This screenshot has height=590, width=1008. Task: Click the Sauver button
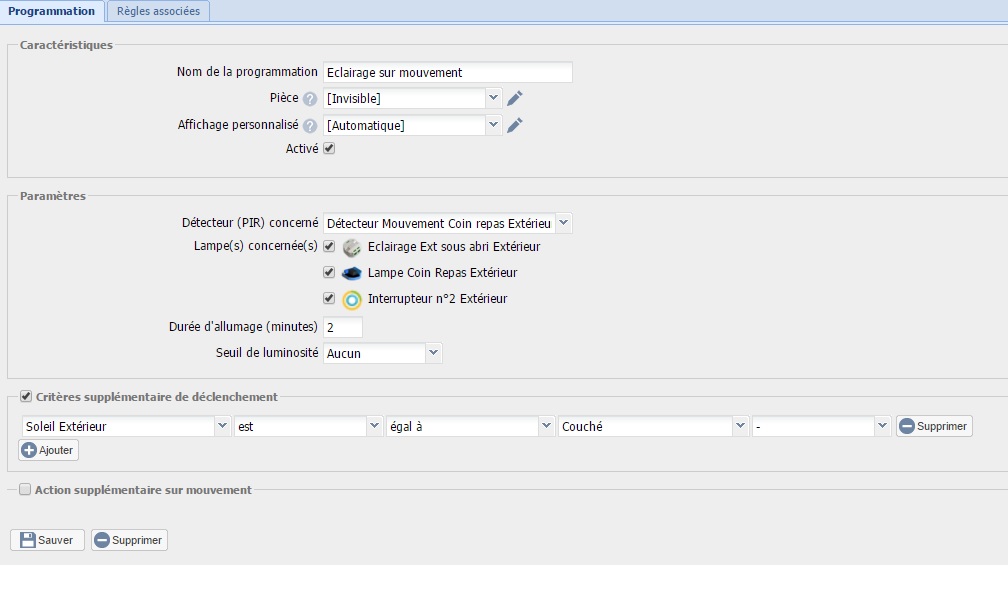(x=47, y=540)
